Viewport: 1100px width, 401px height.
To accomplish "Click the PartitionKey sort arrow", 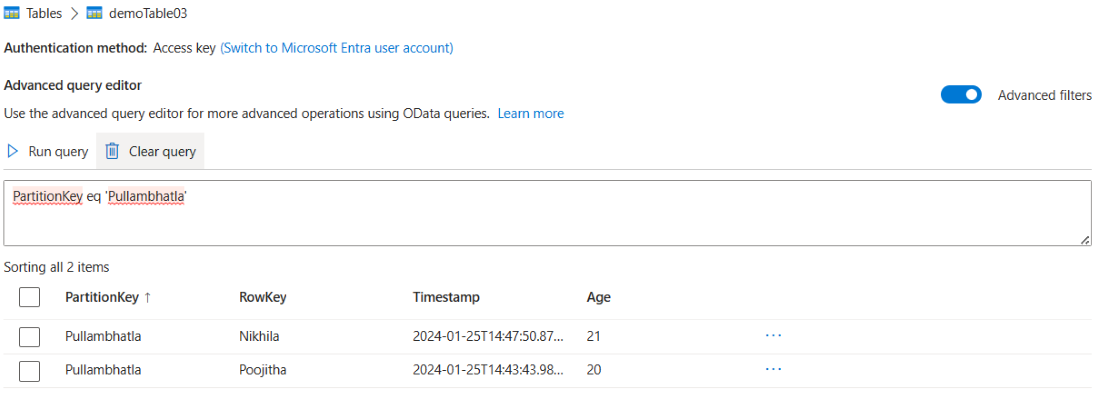I will click(x=149, y=297).
